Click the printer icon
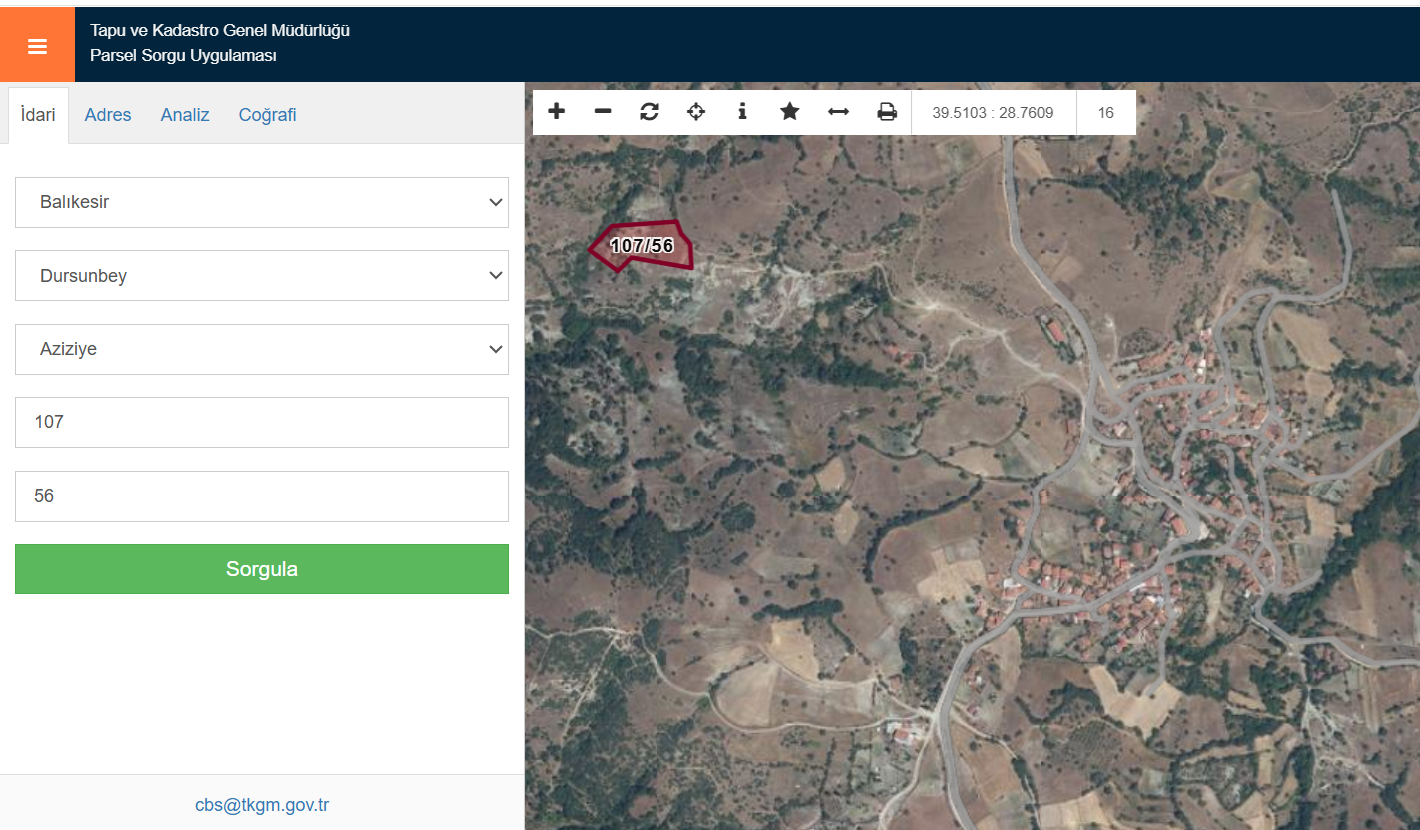The width and height of the screenshot is (1420, 830). click(x=887, y=112)
